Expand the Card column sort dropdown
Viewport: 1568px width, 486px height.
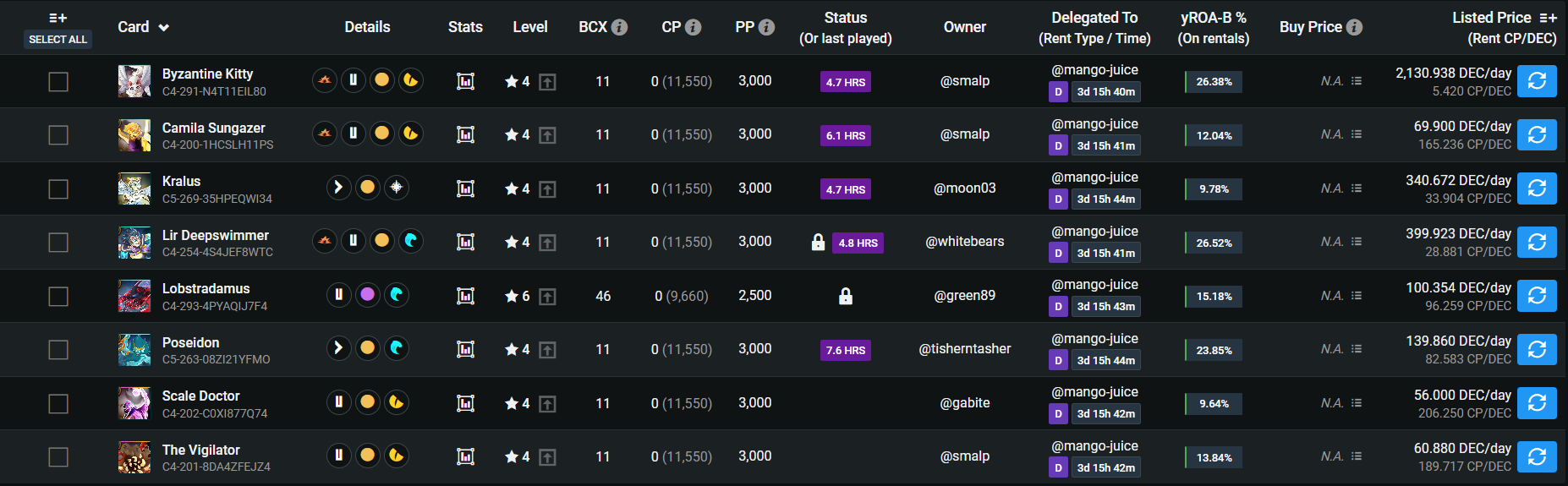point(164,28)
